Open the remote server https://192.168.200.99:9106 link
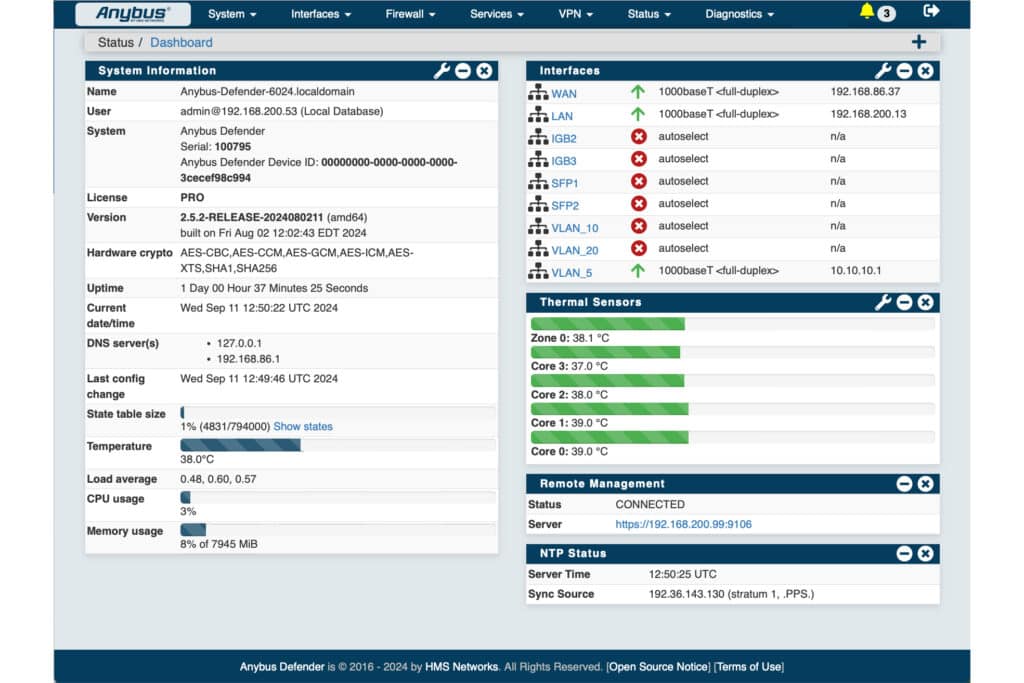Screen dimensions: 1024x683 683,524
